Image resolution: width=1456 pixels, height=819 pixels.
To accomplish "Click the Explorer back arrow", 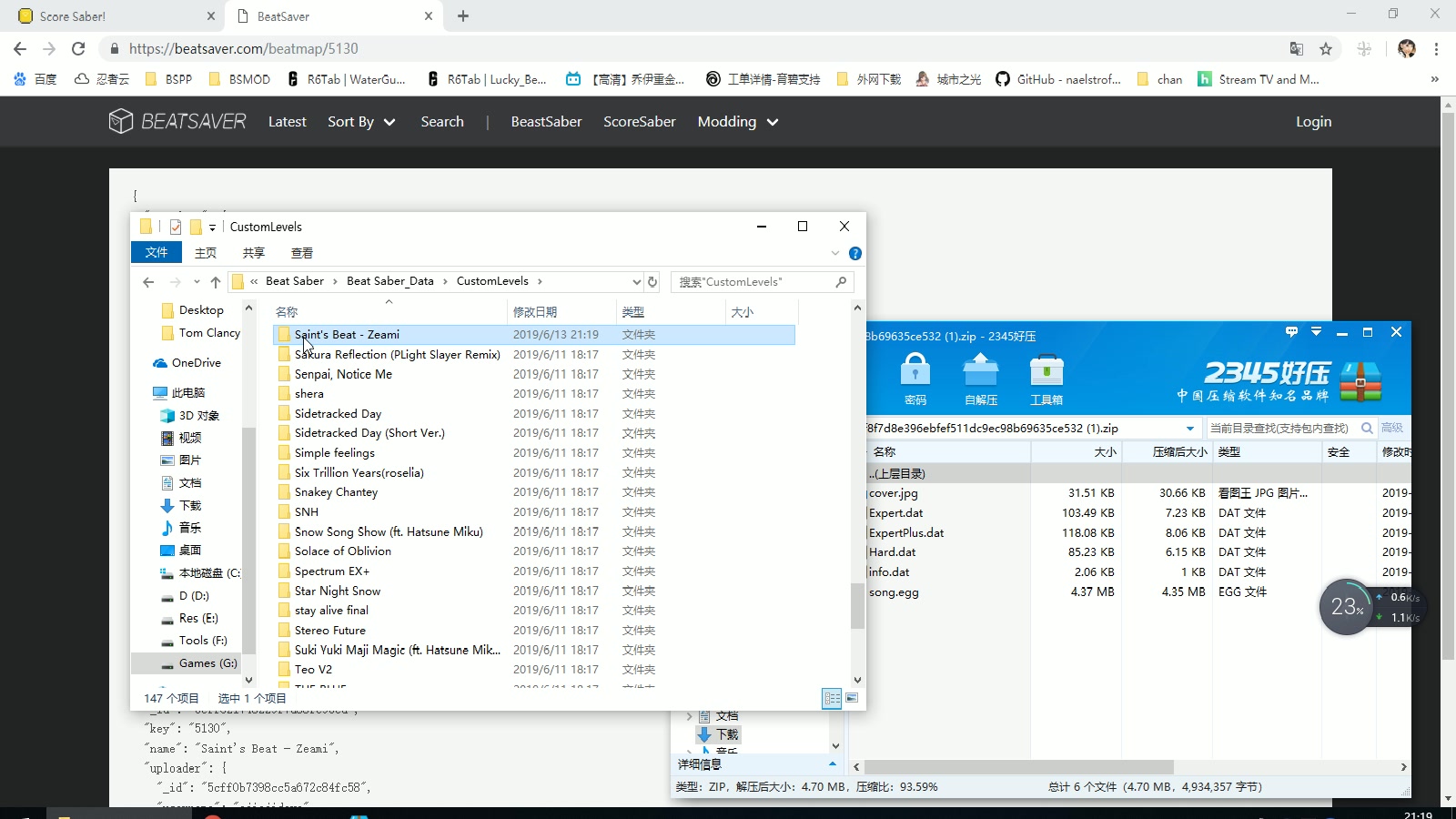I will click(149, 282).
